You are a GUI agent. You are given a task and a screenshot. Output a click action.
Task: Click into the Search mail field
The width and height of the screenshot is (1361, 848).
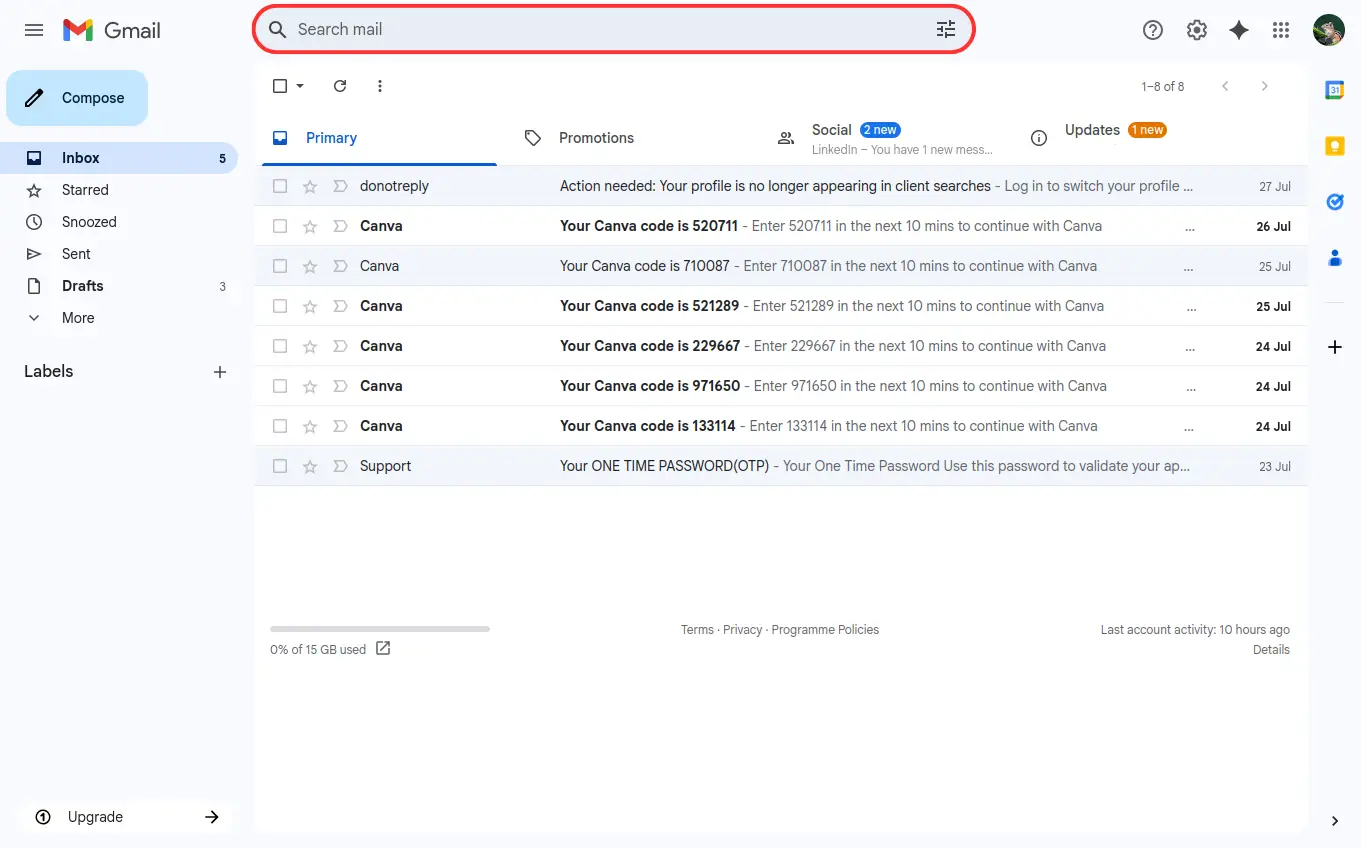(x=600, y=30)
